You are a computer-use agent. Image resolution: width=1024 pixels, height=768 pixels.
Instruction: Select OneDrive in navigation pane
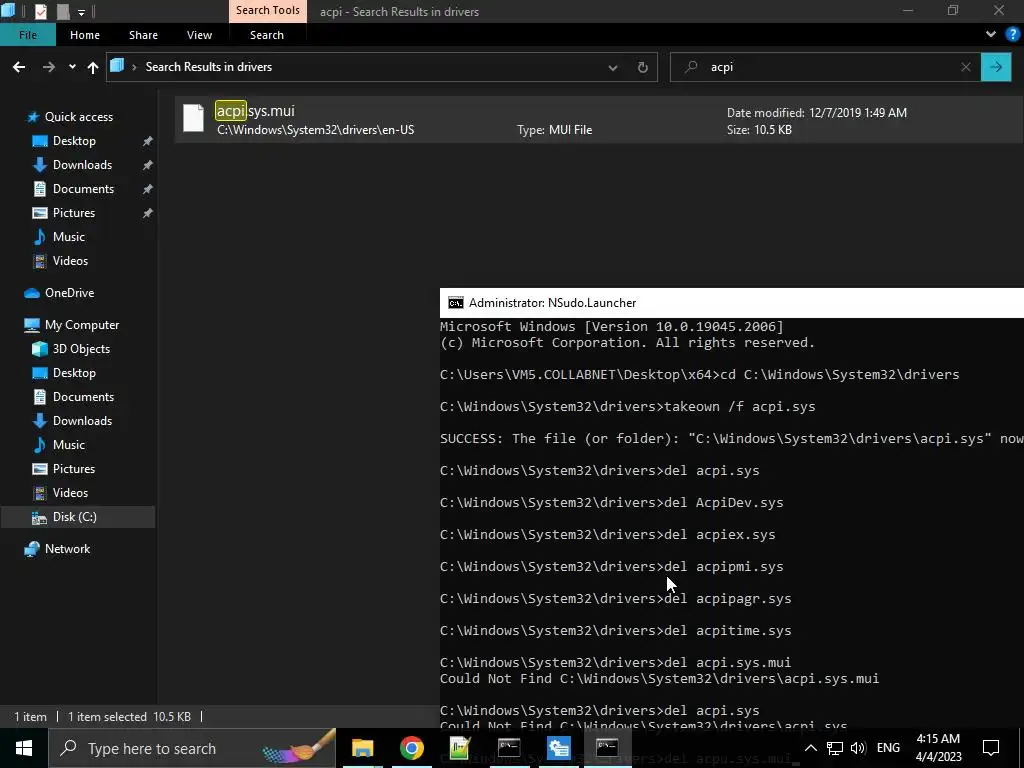69,293
